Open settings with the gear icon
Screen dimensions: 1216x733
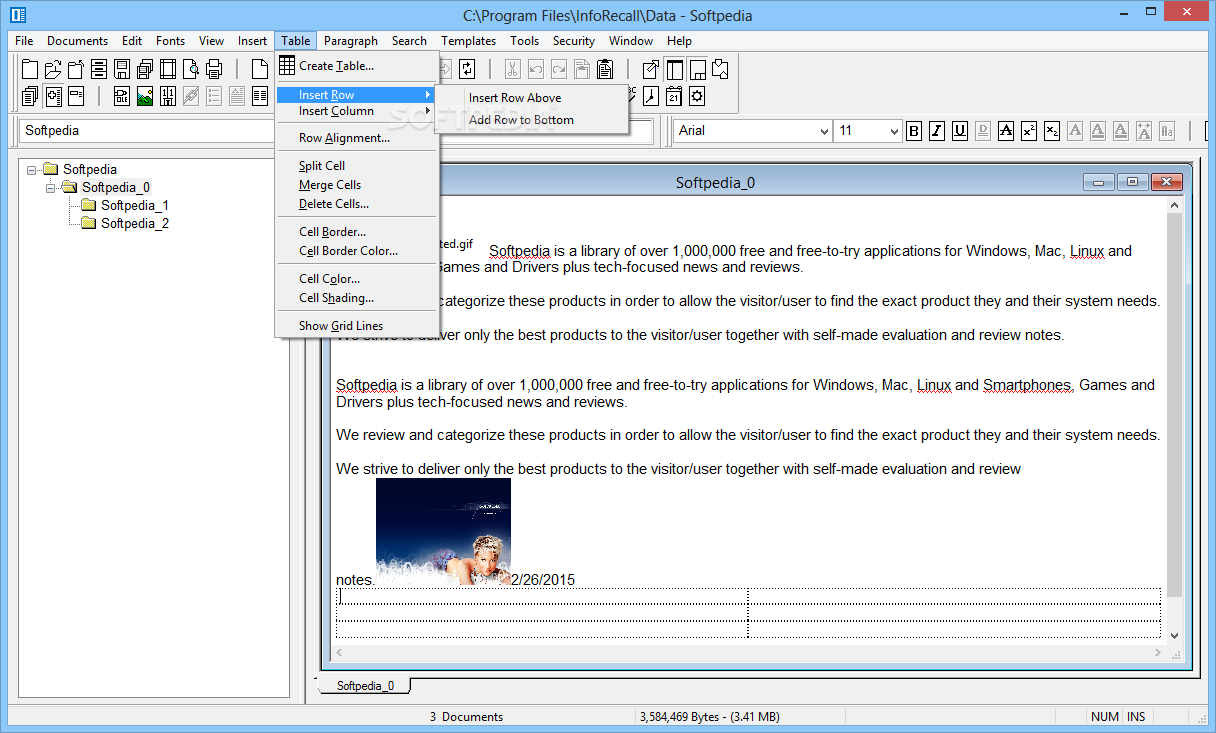[697, 96]
